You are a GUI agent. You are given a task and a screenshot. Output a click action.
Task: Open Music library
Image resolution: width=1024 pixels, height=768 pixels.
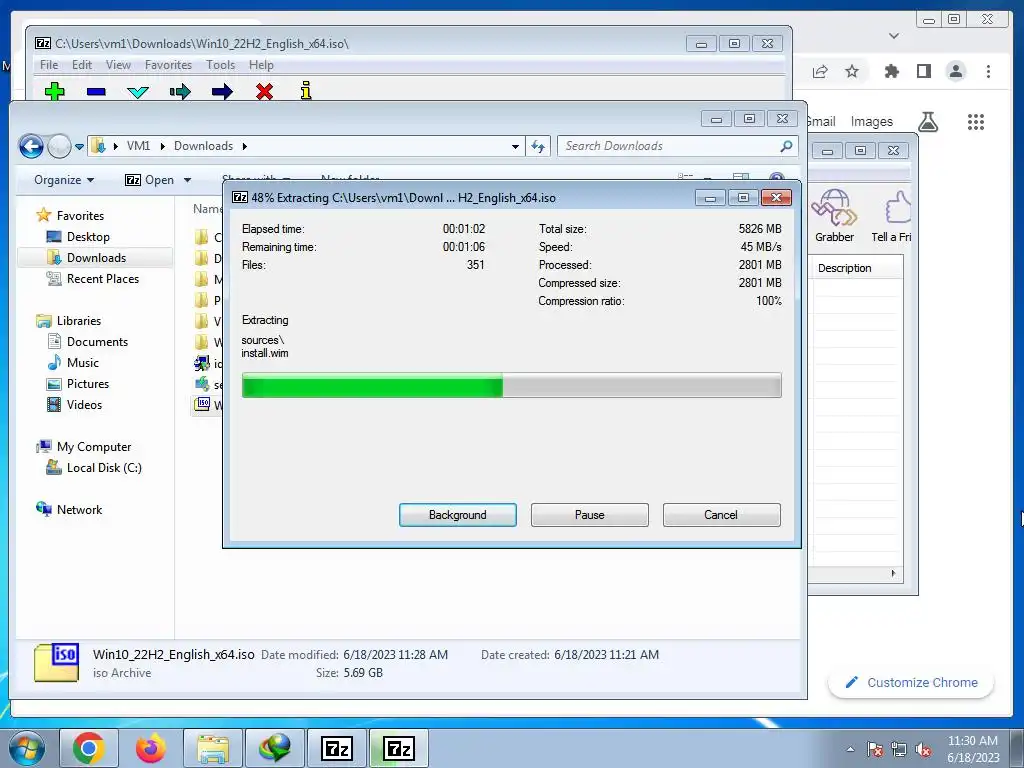pyautogui.click(x=82, y=362)
